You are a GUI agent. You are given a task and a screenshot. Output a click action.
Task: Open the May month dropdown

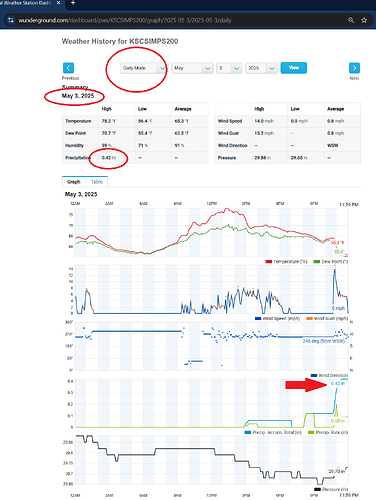coord(192,68)
